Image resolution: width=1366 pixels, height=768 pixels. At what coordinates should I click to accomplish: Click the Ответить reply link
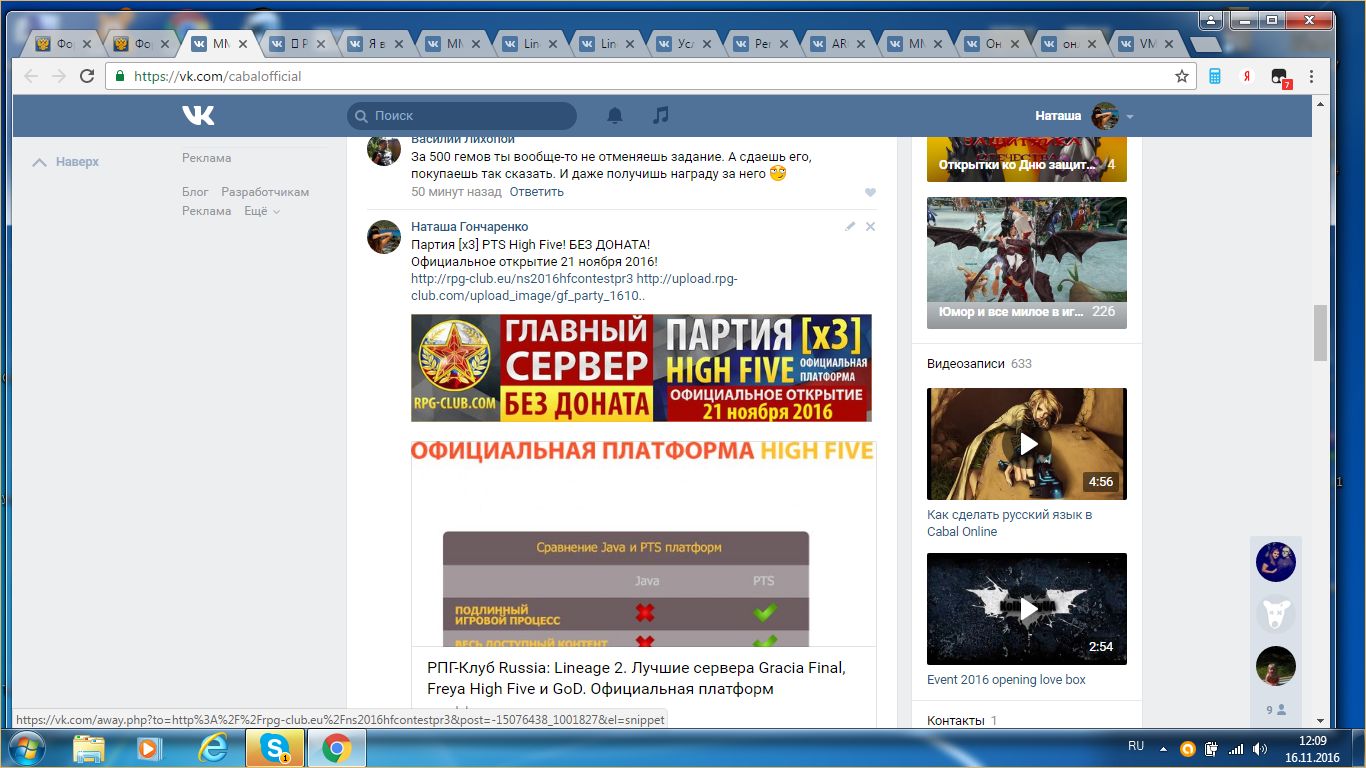[x=536, y=192]
